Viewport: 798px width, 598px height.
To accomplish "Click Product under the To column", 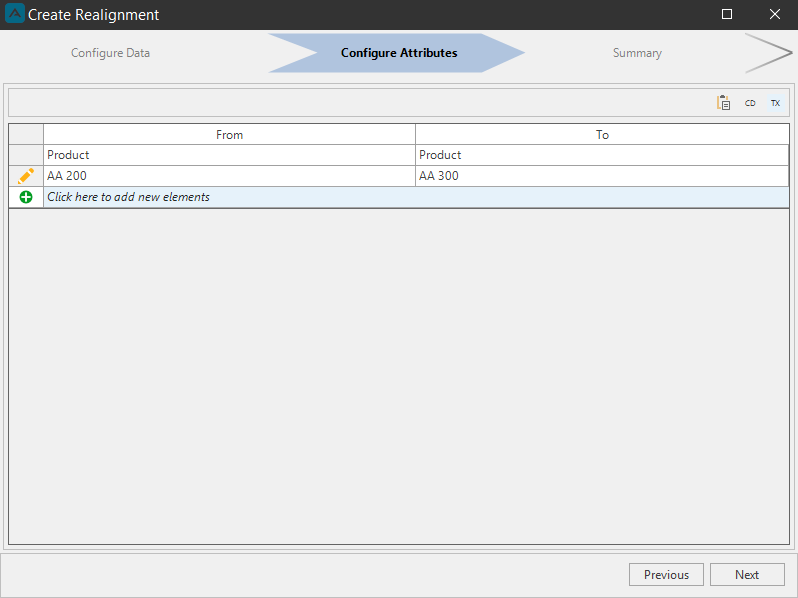I will [x=602, y=155].
